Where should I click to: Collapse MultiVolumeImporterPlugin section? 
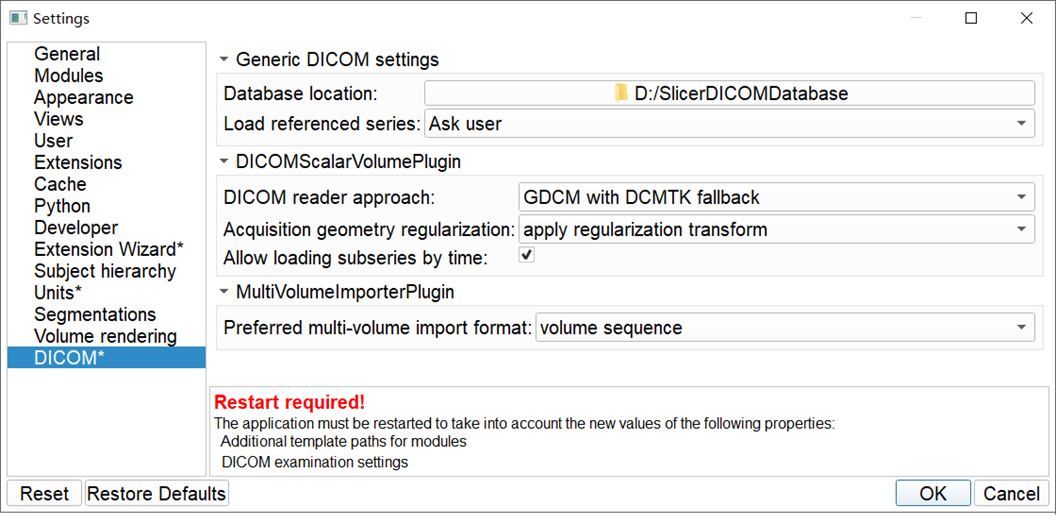tap(225, 293)
